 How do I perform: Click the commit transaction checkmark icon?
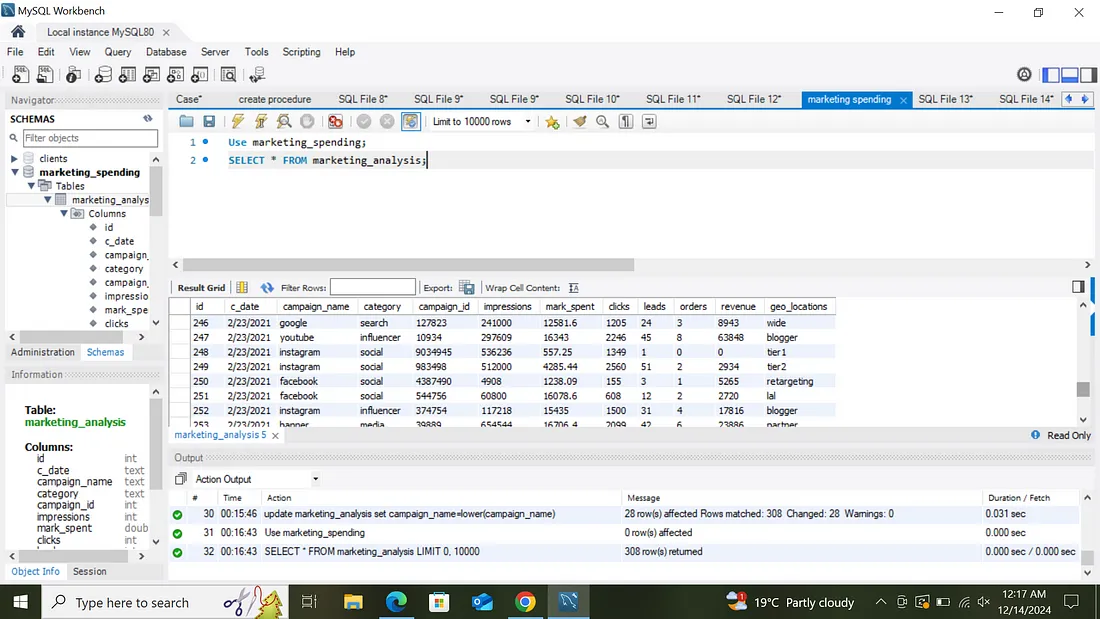pos(363,121)
